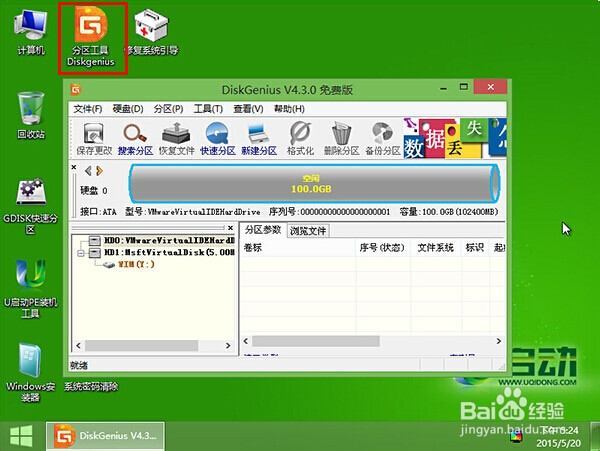Viewport: 600px width, 451px height.
Task: Click the Format (格式化) toolbar icon
Action: [300, 138]
